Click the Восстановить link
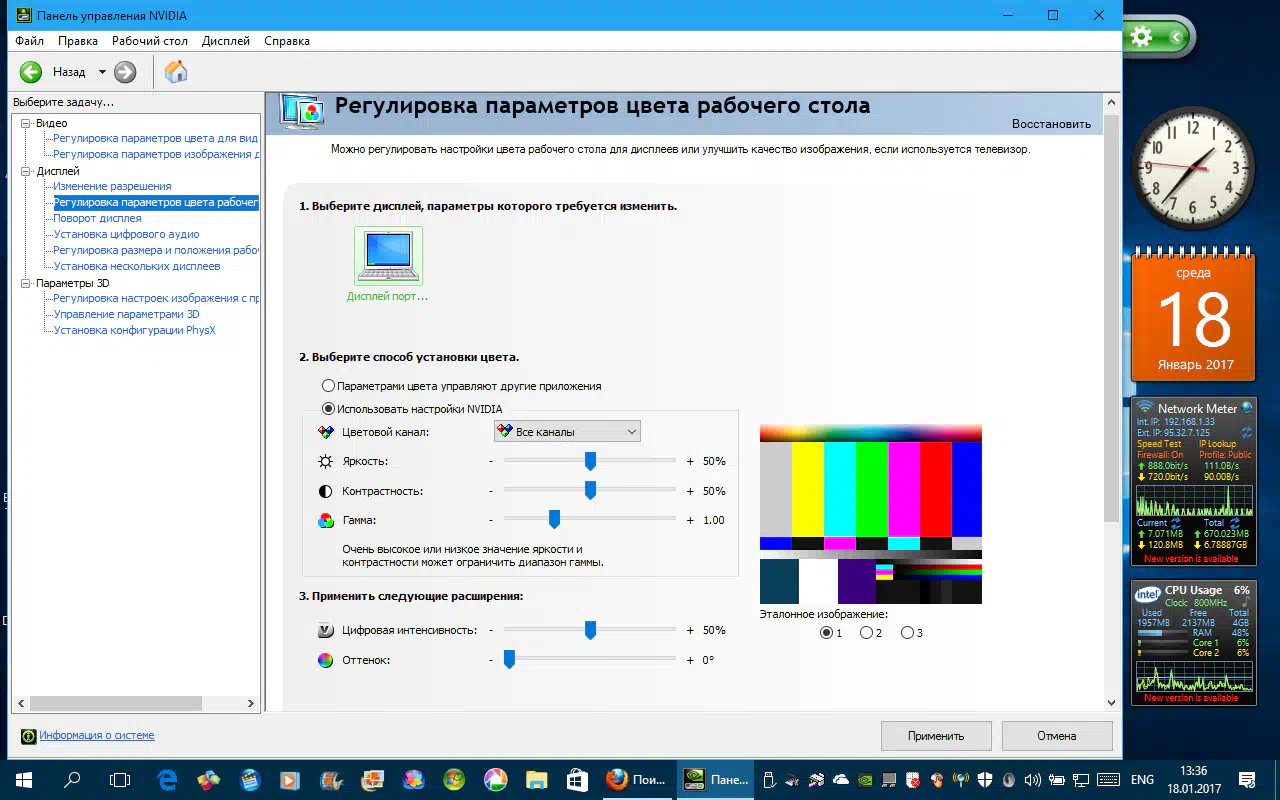Image resolution: width=1280 pixels, height=800 pixels. [1051, 124]
